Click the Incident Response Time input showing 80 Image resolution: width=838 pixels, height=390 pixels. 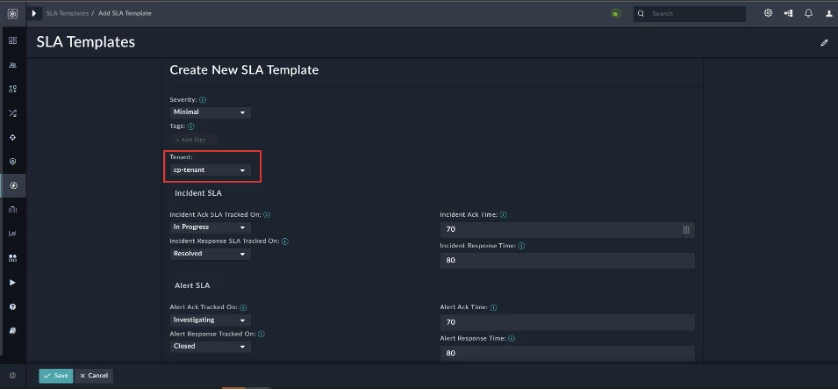[x=568, y=261]
